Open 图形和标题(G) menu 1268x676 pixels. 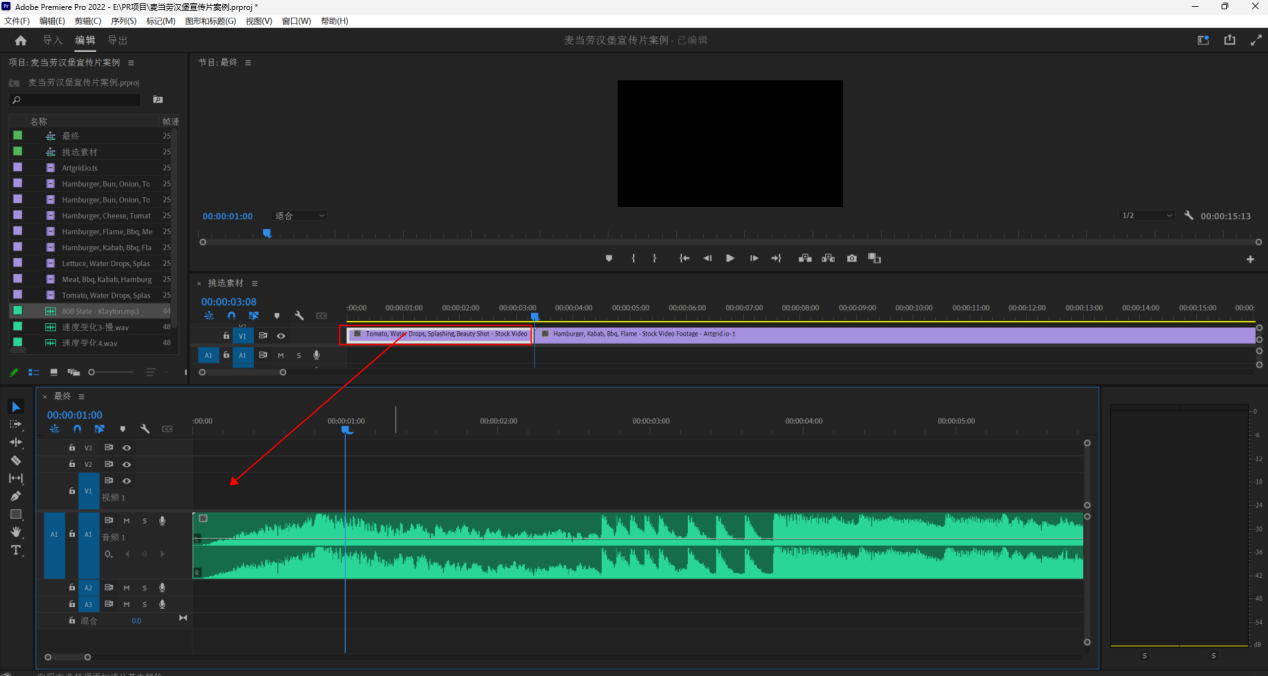(x=211, y=21)
